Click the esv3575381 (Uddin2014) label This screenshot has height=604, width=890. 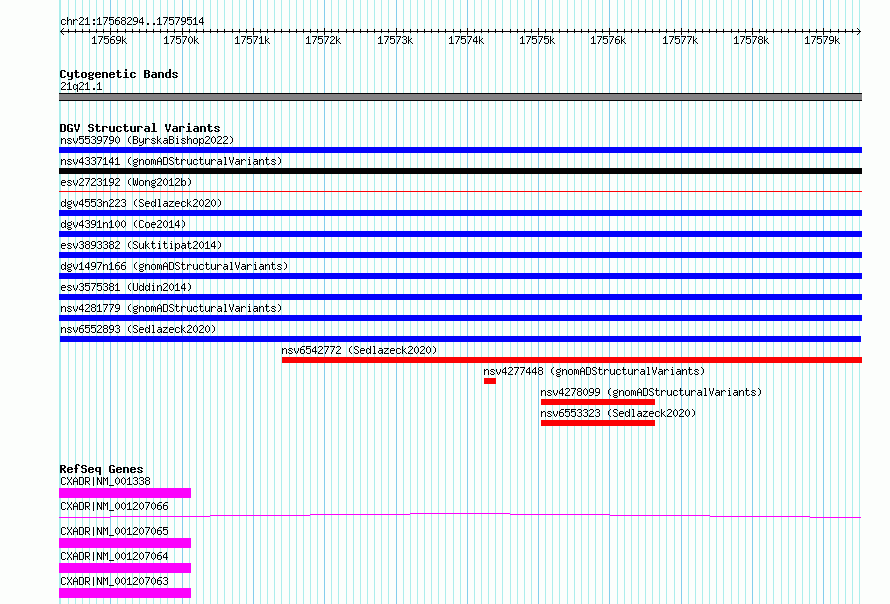point(126,287)
